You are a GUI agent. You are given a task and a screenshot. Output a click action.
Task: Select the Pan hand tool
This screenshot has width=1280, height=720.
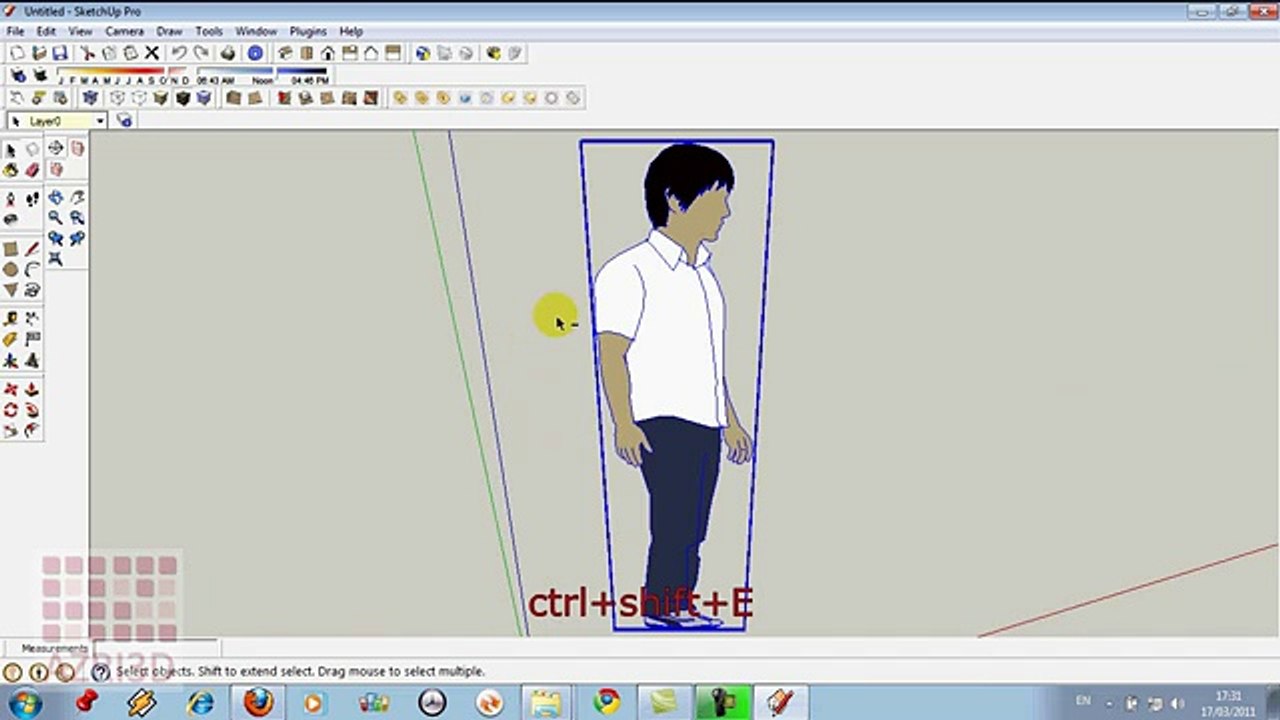77,198
